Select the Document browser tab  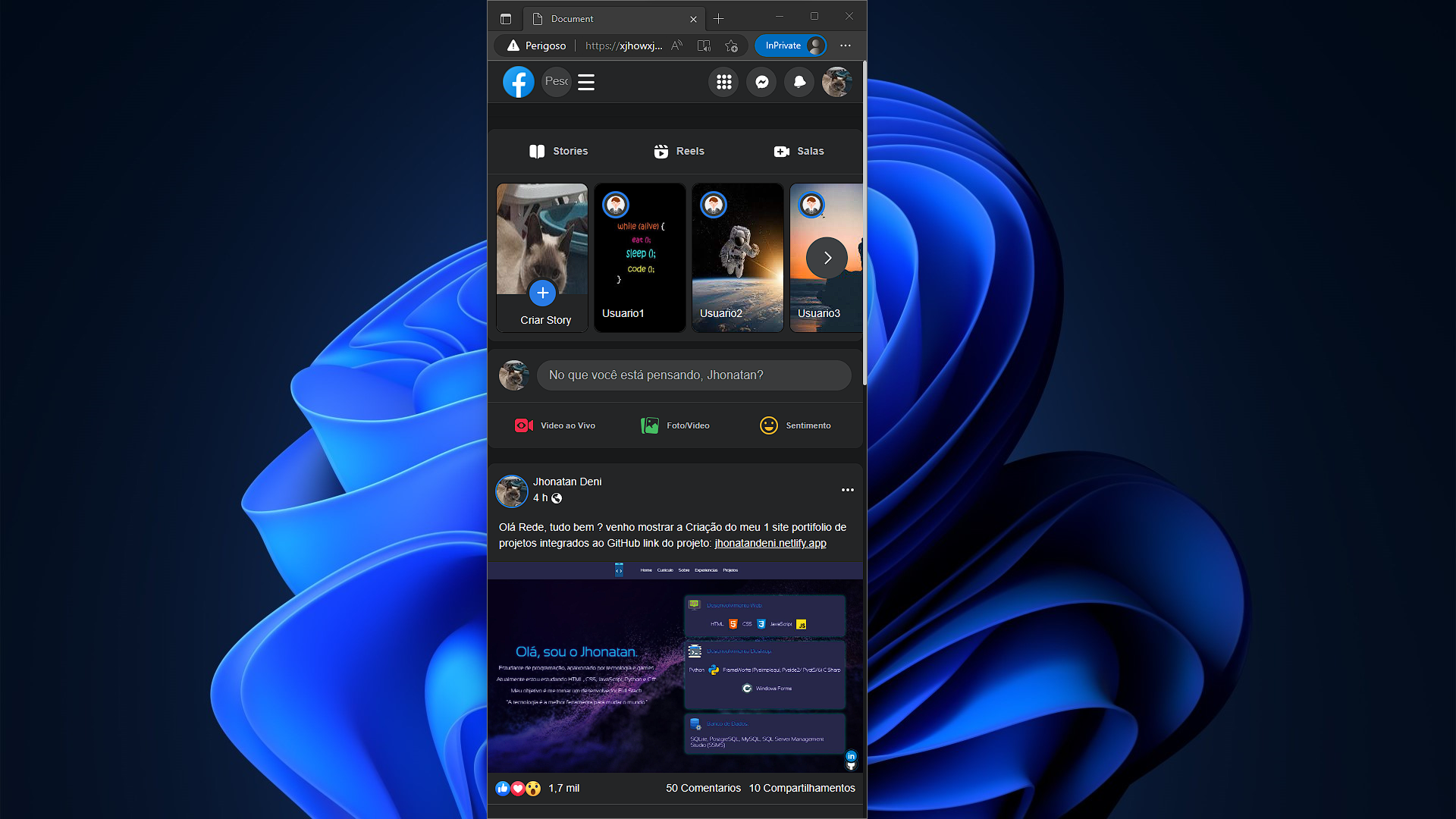[613, 19]
